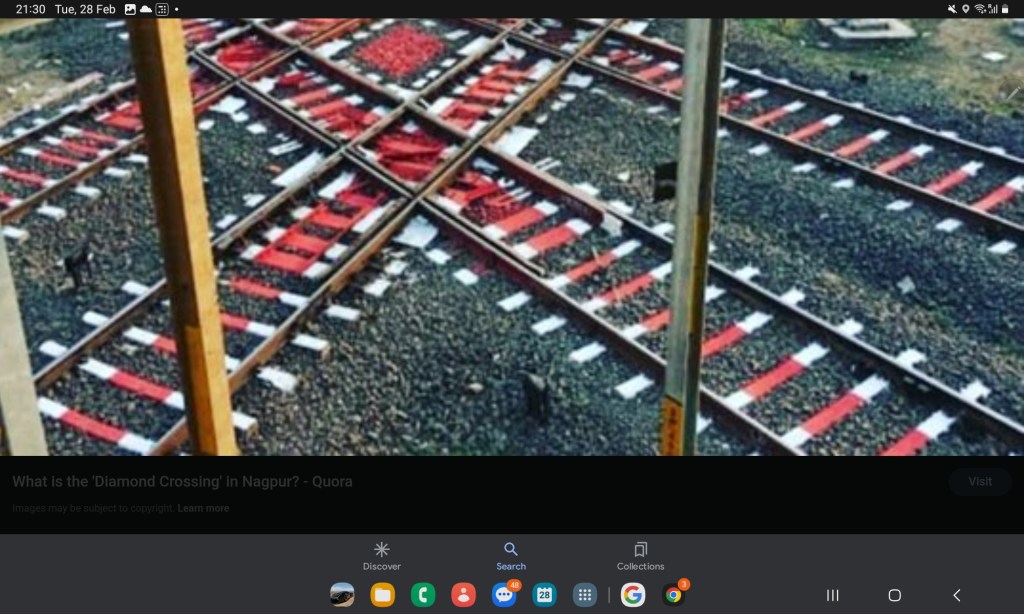1024x614 pixels.
Task: Launch the Google app from taskbar
Action: pyautogui.click(x=633, y=595)
